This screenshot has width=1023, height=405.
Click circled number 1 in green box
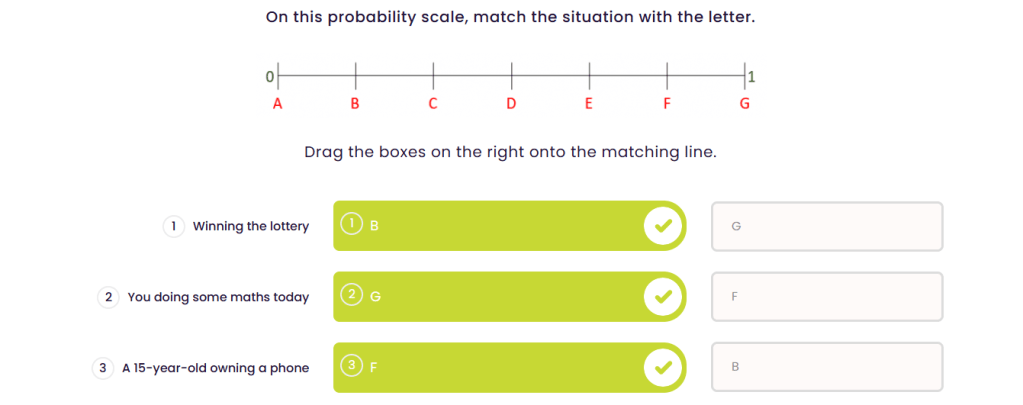(351, 225)
